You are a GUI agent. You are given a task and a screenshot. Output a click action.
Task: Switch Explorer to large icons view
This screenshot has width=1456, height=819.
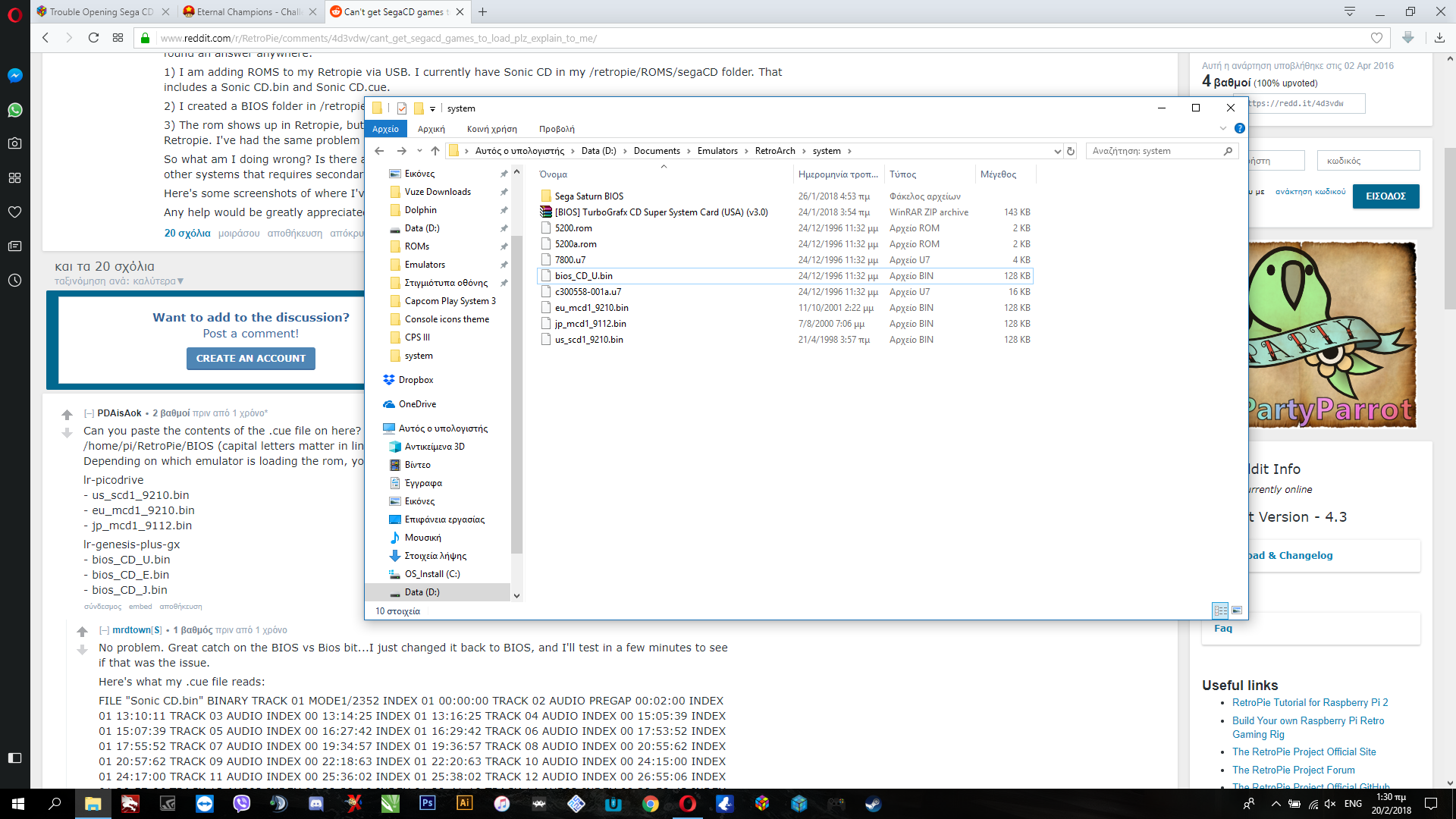1237,610
